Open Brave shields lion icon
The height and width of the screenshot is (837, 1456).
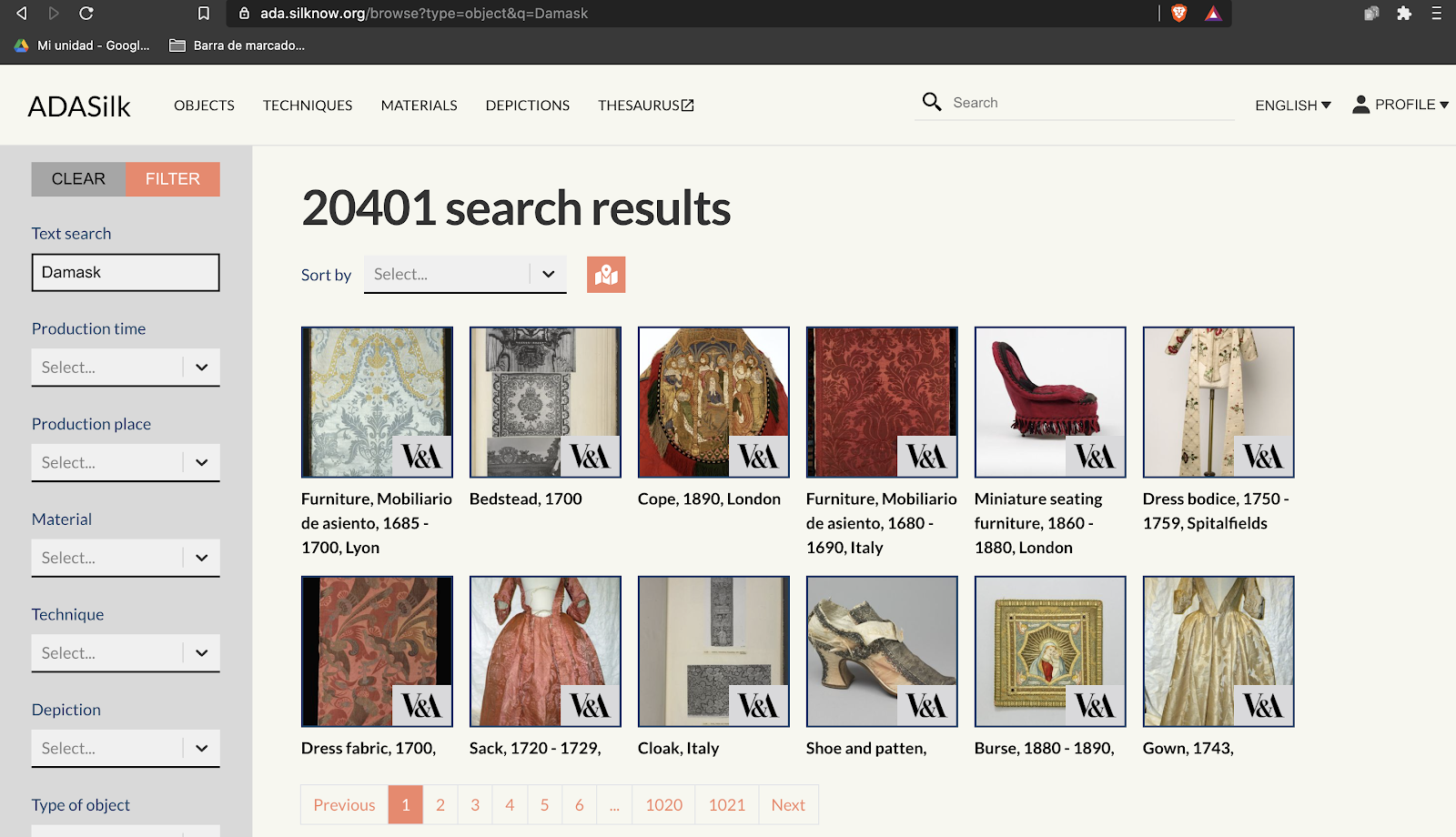coord(1179,13)
